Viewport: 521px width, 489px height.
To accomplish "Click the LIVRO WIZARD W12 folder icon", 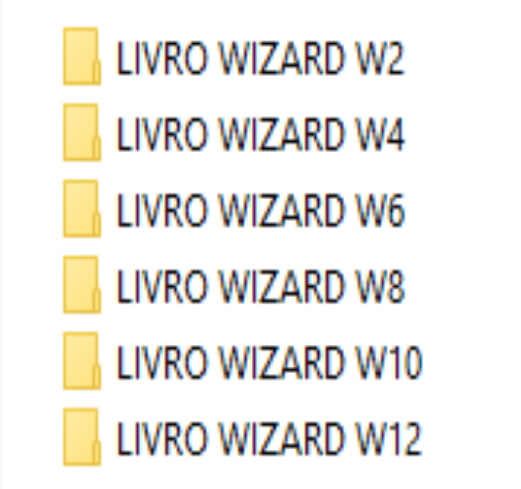I will tap(82, 437).
